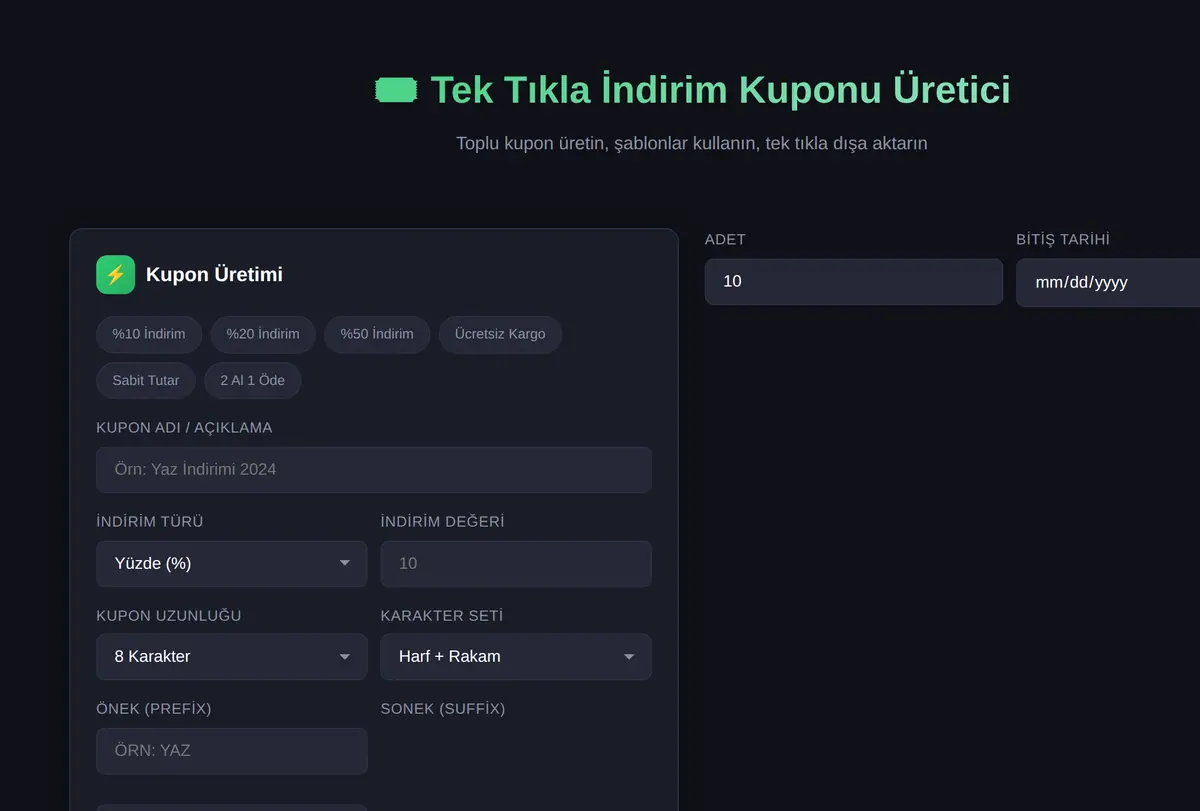Image resolution: width=1200 pixels, height=811 pixels.
Task: Click the Kupon Üretimi heading
Action: [x=214, y=275]
